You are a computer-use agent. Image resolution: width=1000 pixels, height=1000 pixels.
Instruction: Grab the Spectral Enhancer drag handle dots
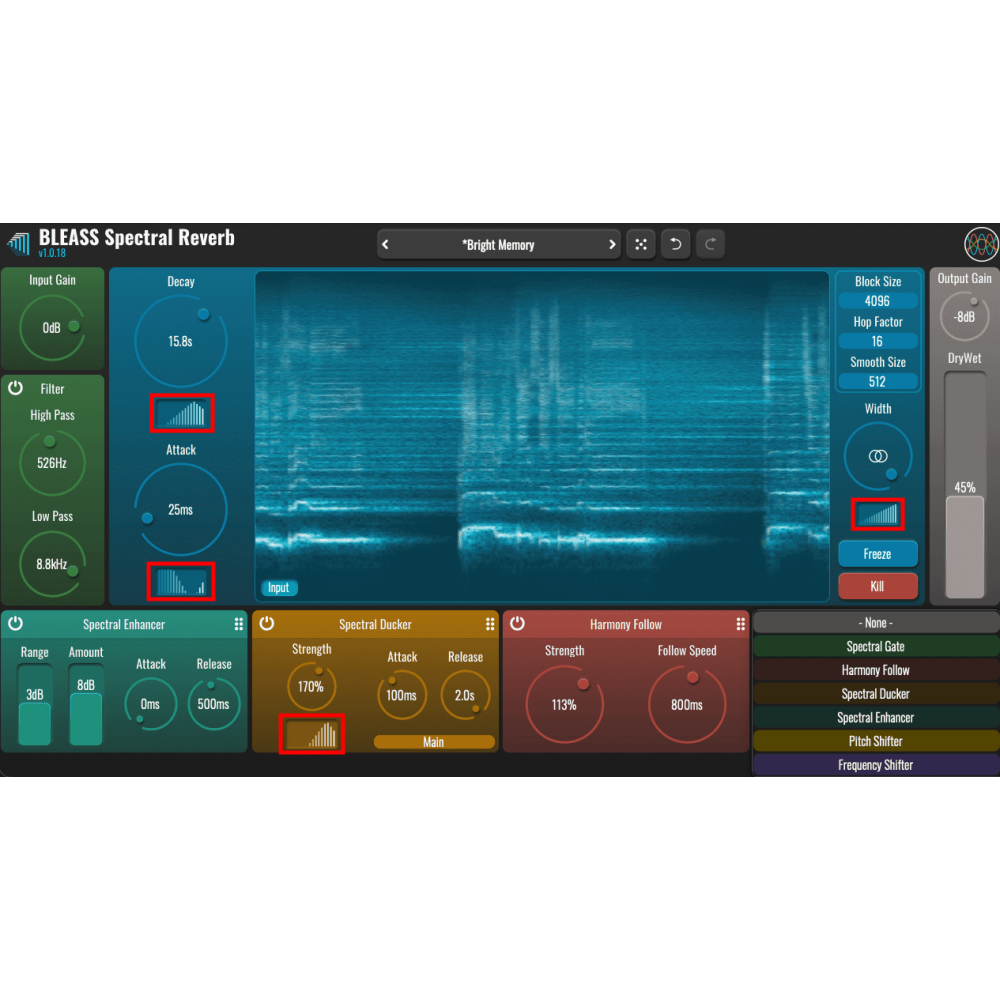[x=239, y=624]
